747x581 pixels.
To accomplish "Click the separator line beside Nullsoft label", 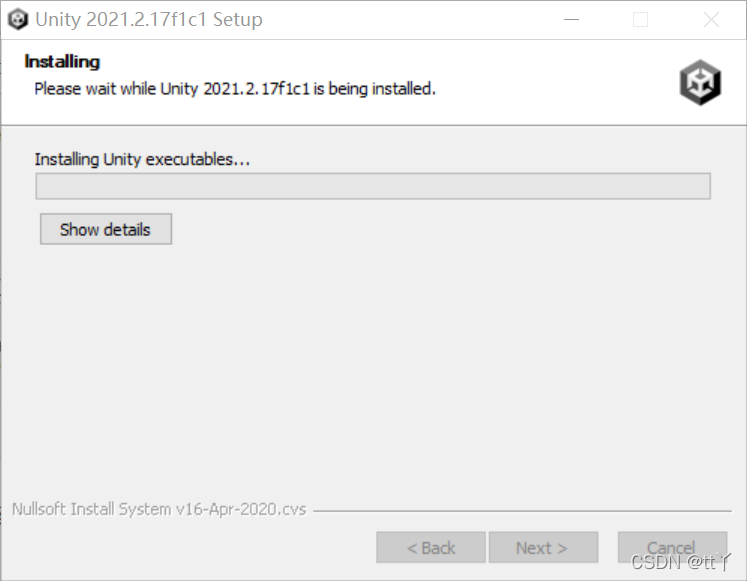I will point(522,511).
